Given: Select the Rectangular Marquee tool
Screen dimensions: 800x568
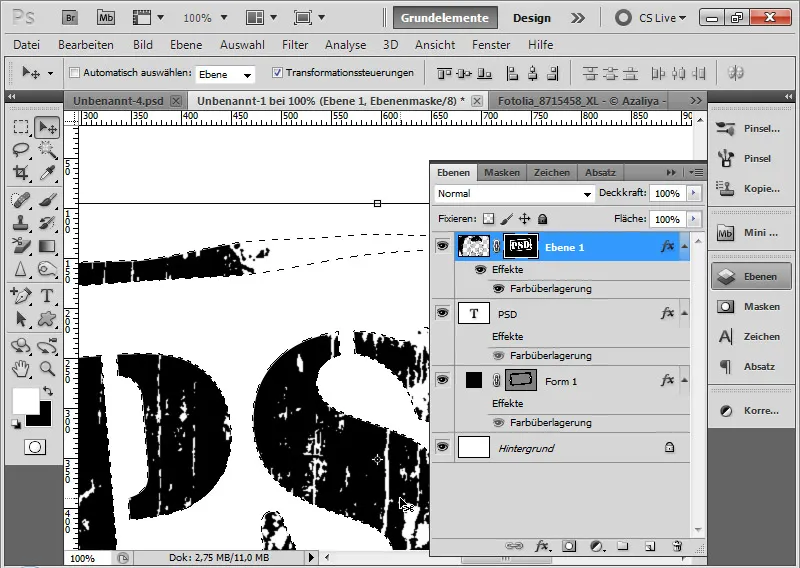Looking at the screenshot, I should coord(21,127).
